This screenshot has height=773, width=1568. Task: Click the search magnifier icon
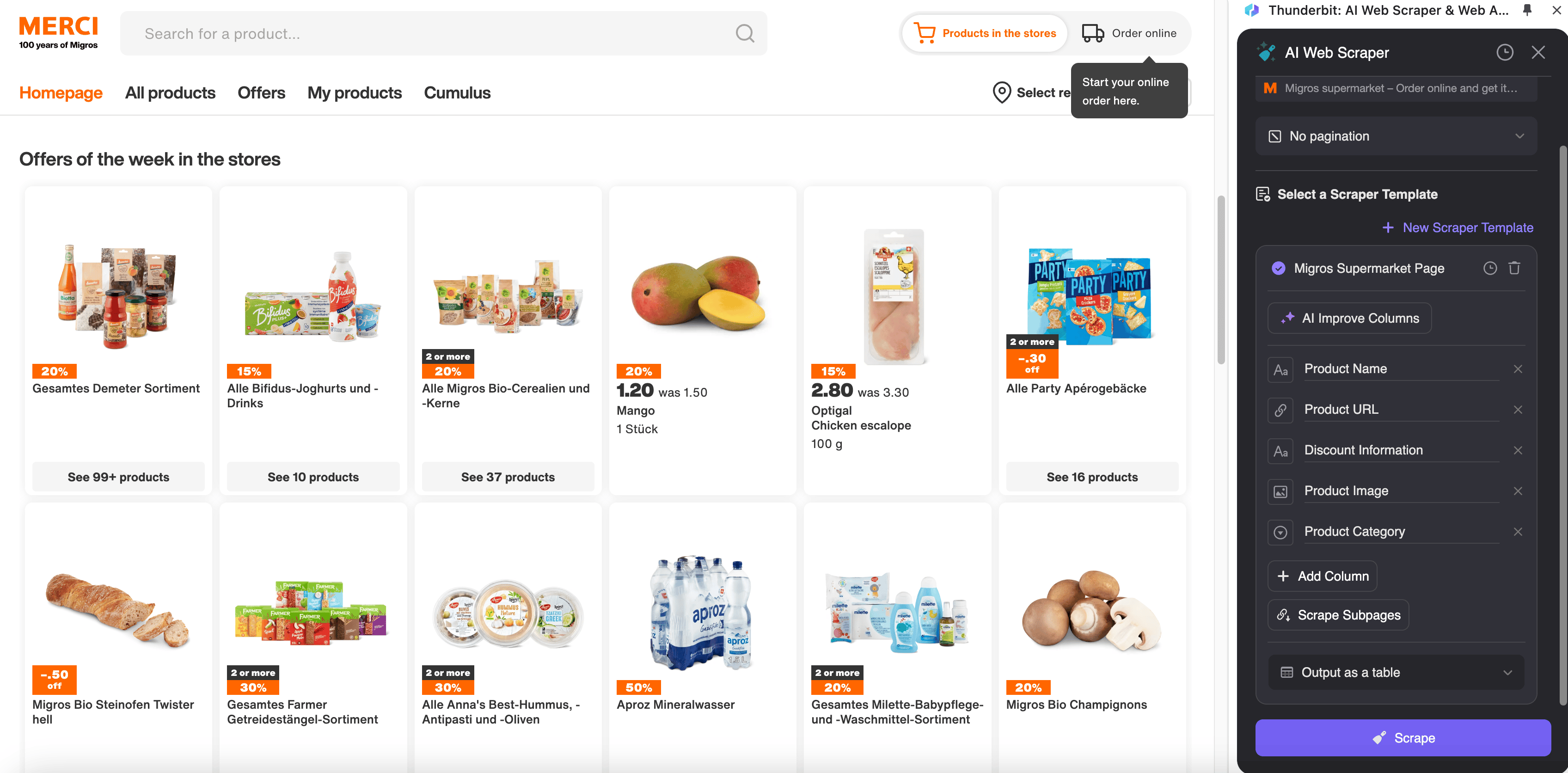[744, 33]
